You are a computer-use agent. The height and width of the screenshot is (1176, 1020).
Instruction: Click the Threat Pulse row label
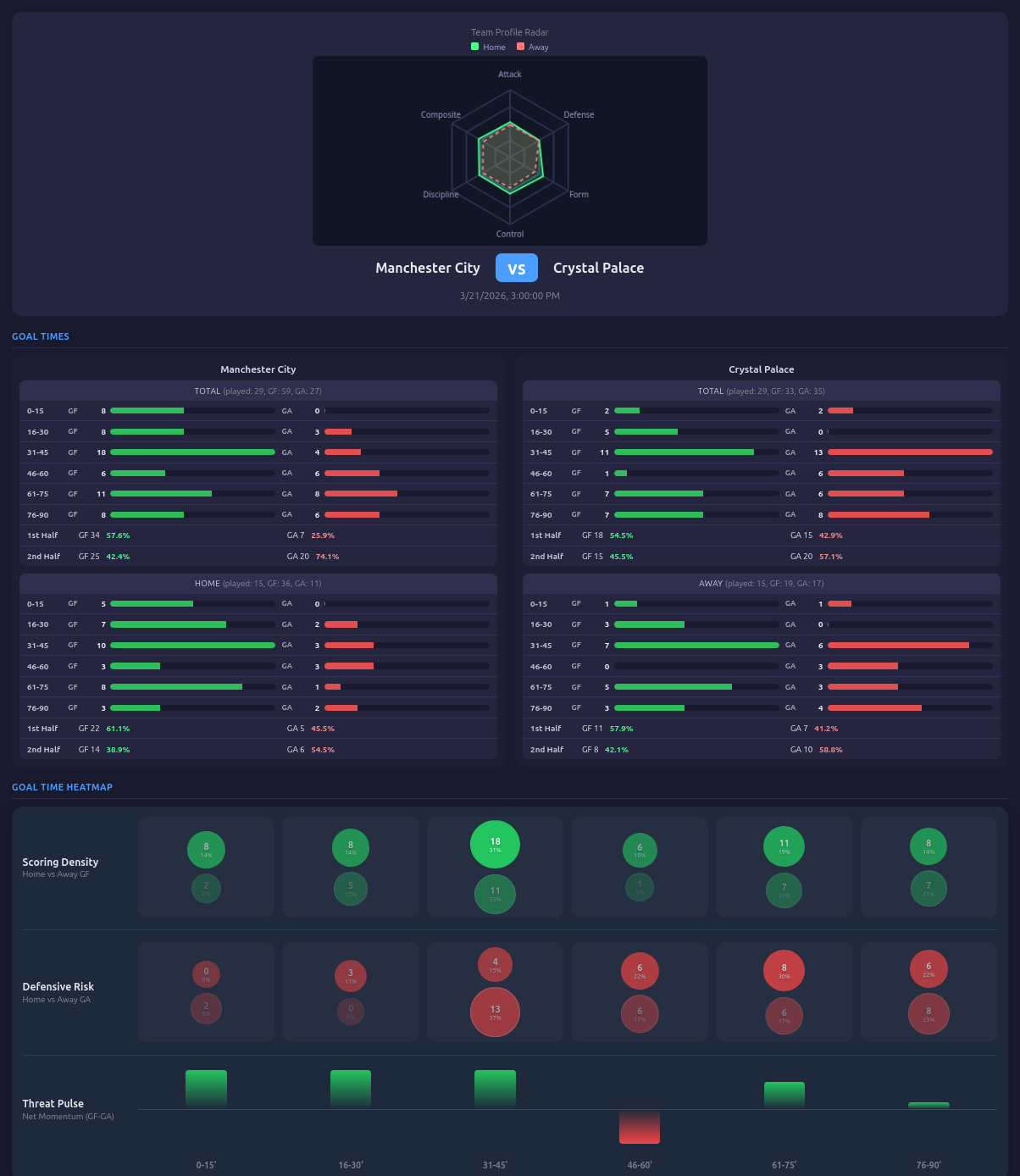click(x=53, y=1103)
